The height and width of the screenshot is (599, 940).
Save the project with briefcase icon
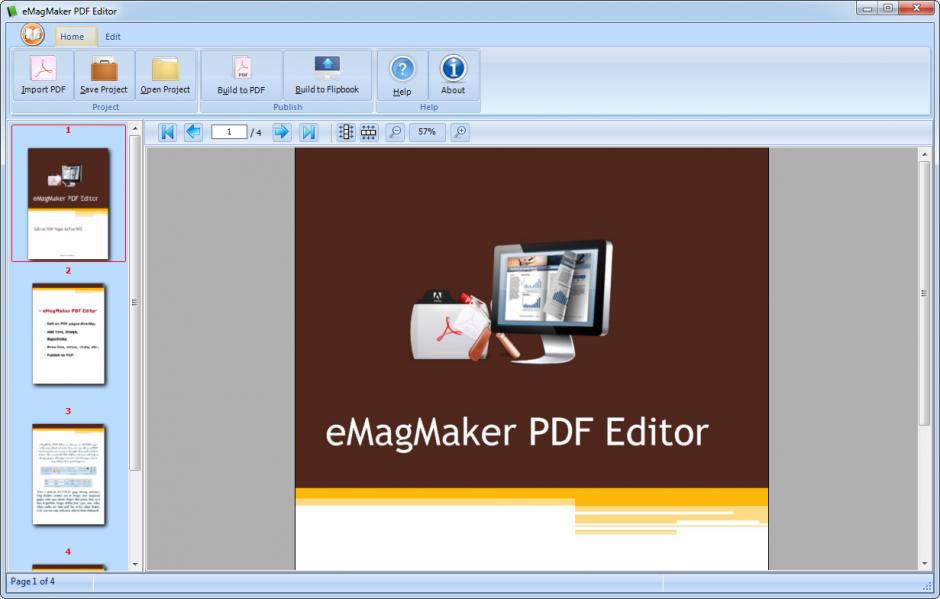coord(104,76)
